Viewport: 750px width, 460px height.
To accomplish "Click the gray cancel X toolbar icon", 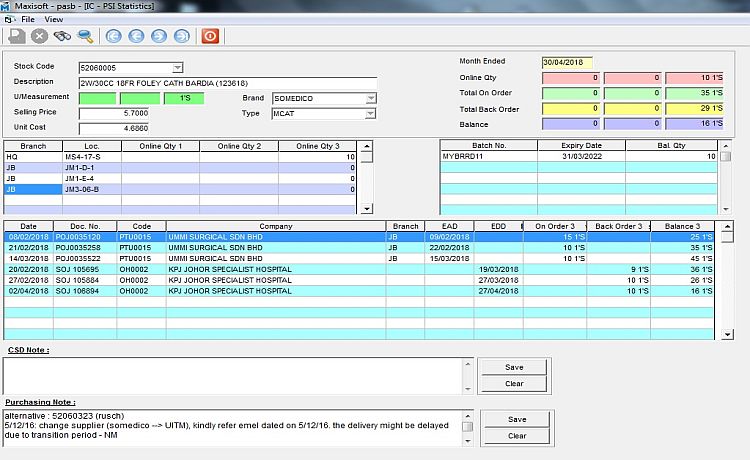I will [x=40, y=36].
